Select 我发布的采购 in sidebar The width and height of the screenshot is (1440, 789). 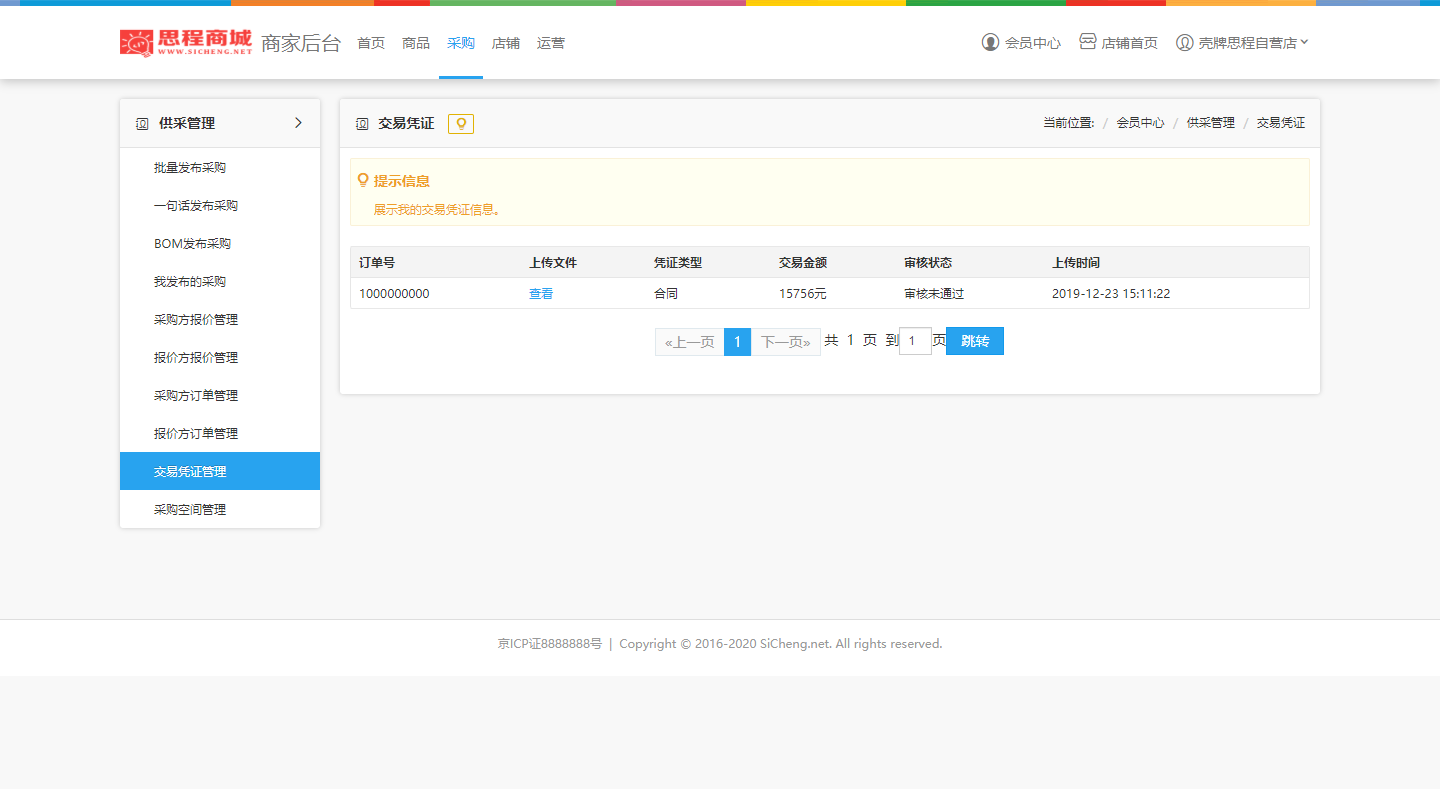pyautogui.click(x=220, y=281)
